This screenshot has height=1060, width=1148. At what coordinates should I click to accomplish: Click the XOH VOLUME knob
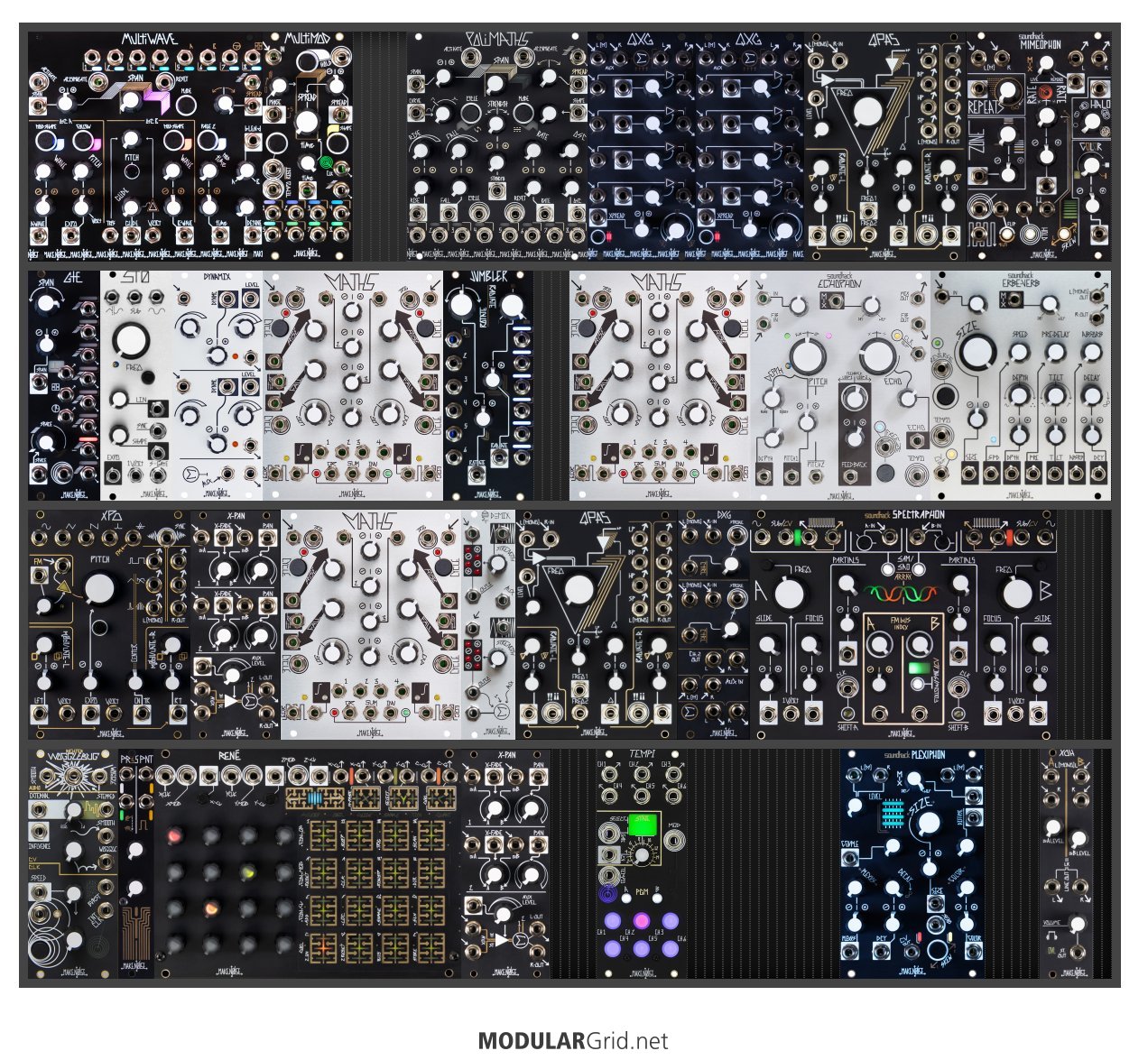[x=1076, y=924]
